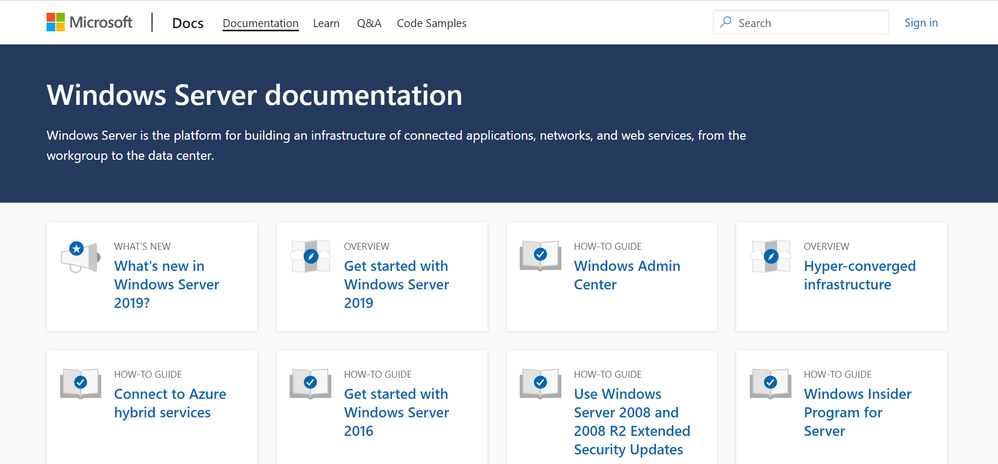
Task: Click the Get started with Windows Server 2016 book icon
Action: point(310,384)
